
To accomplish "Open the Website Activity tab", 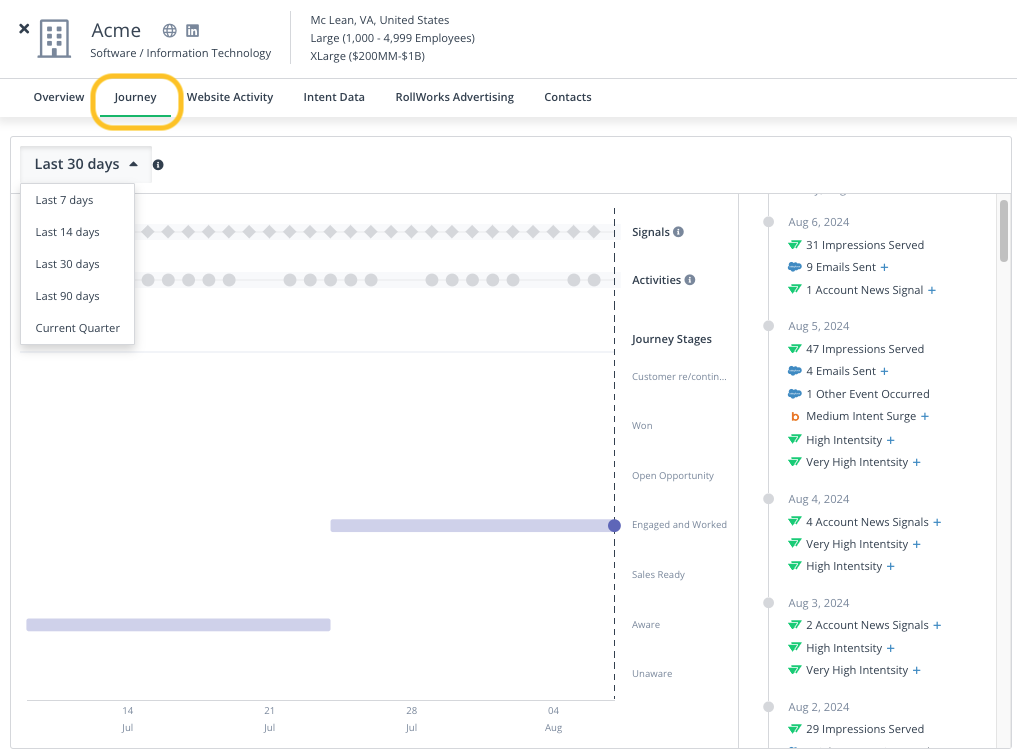I will 230,97.
